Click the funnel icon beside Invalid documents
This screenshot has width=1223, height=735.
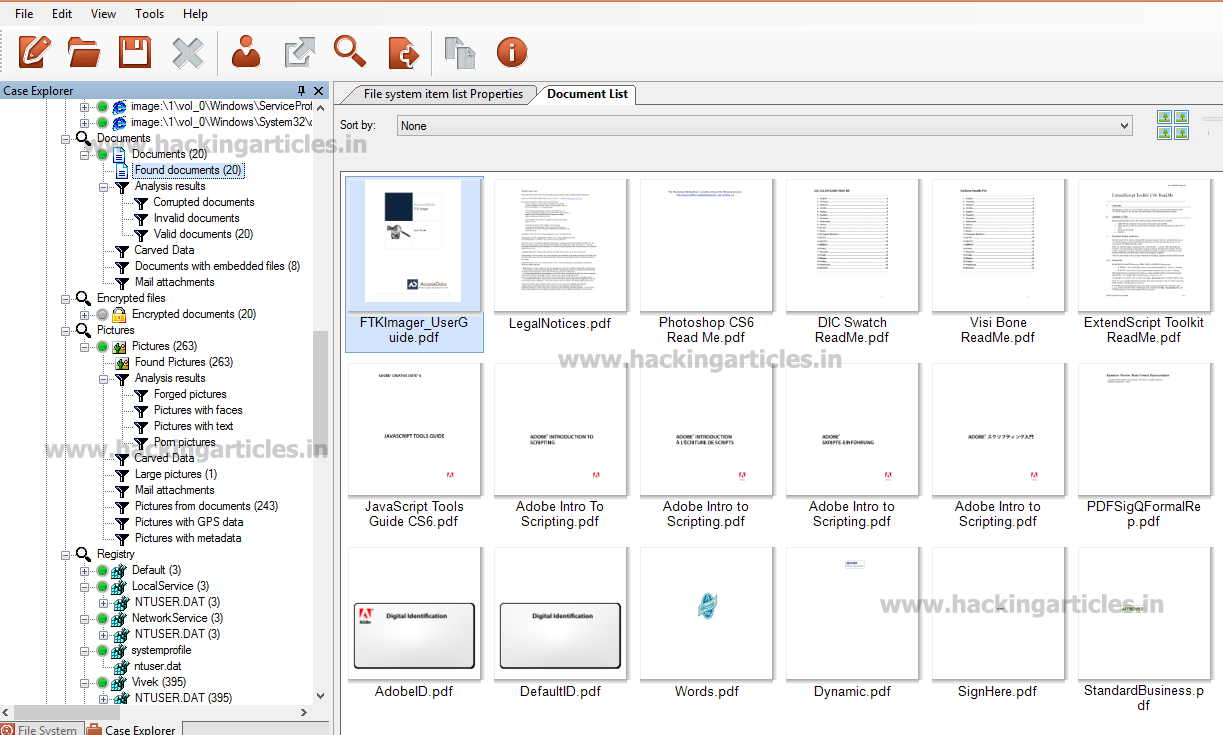[x=142, y=218]
